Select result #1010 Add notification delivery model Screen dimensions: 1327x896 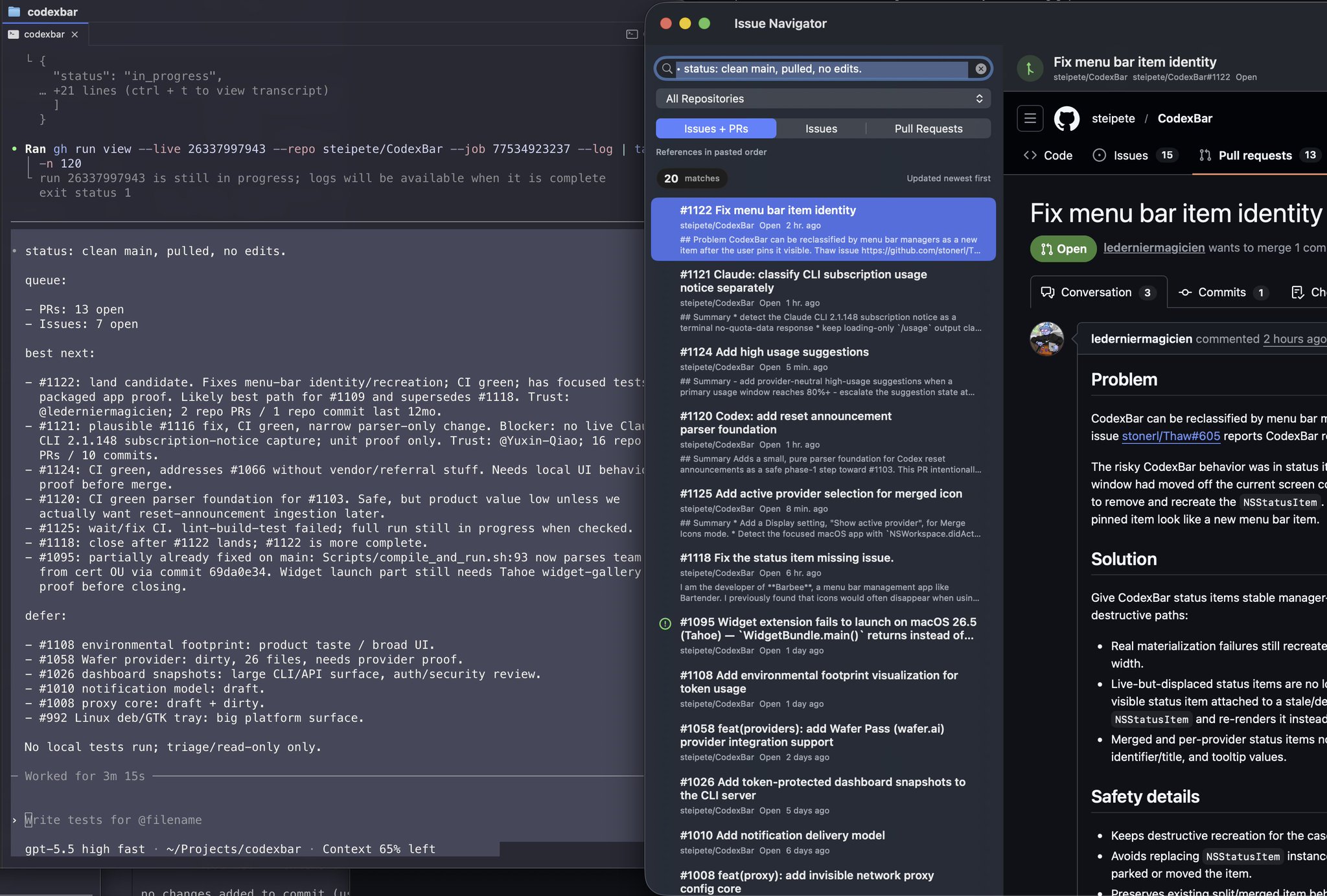point(823,842)
